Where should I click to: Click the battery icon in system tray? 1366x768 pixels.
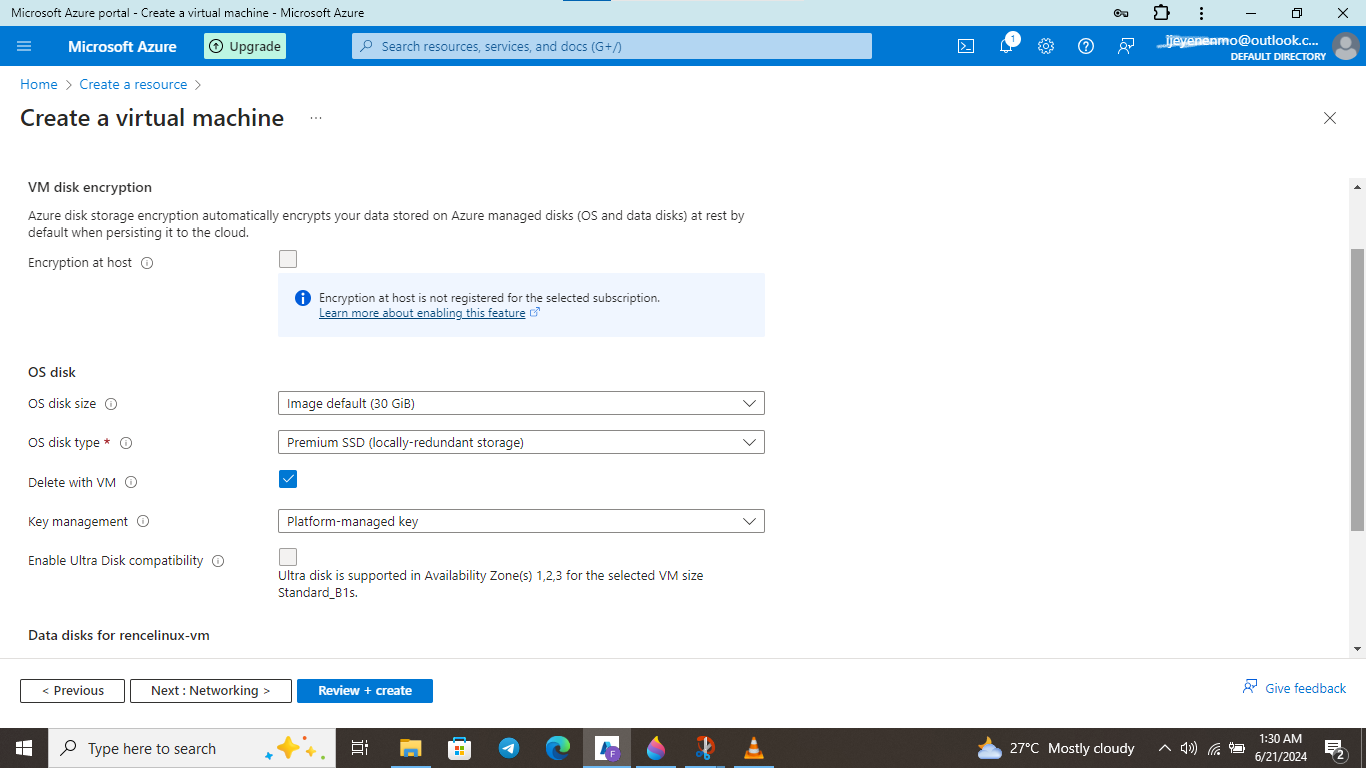(x=1237, y=748)
